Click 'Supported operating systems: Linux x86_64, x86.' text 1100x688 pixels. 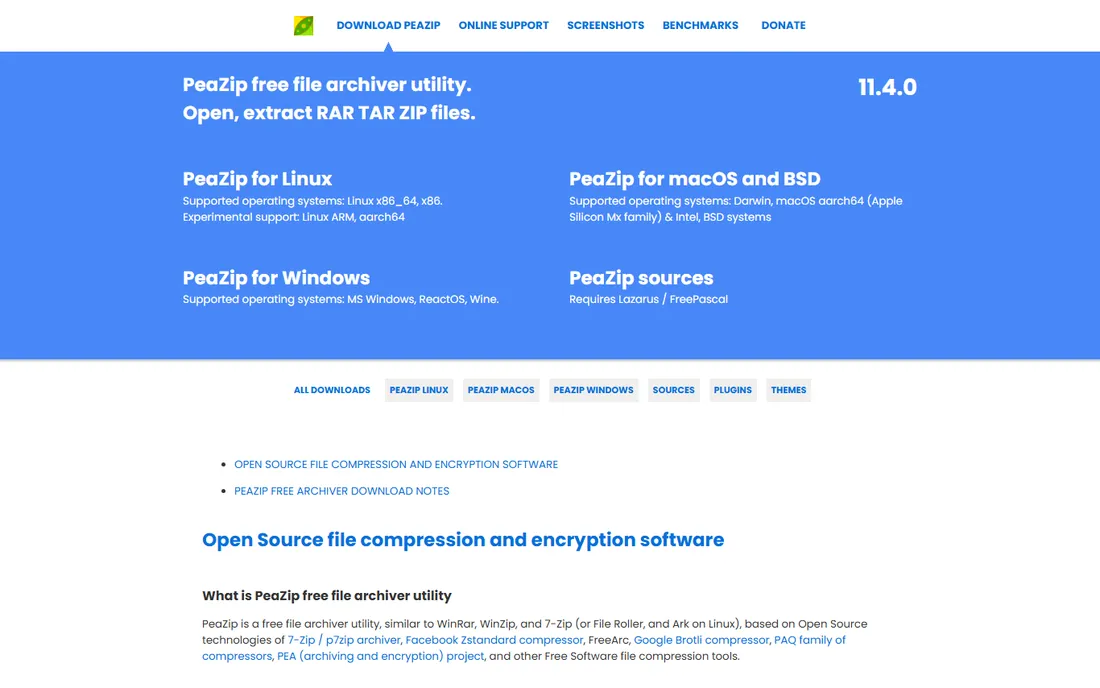click(312, 201)
